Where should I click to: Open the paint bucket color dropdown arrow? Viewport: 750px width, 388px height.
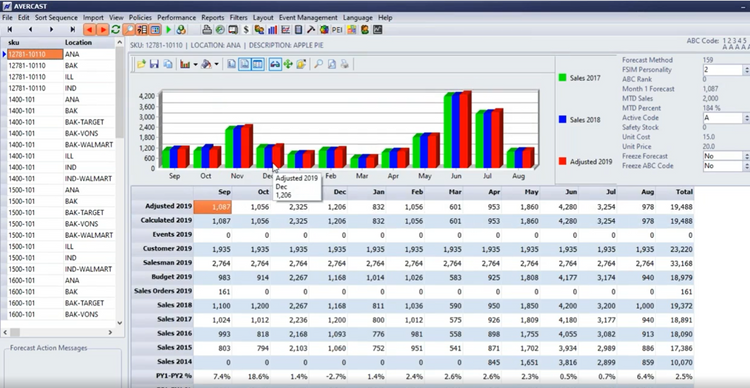217,64
